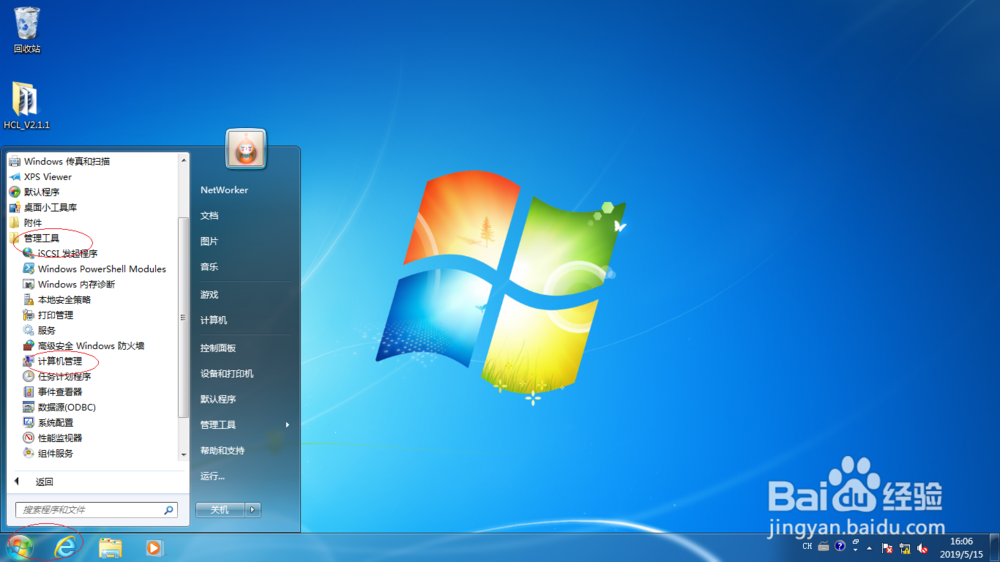Collapse the 管理工具 folder in program list
The image size is (1000, 562).
point(35,238)
